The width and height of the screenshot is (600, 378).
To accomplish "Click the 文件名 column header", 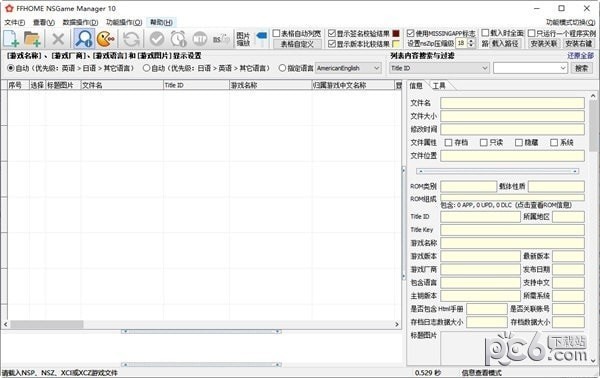I will coord(122,85).
